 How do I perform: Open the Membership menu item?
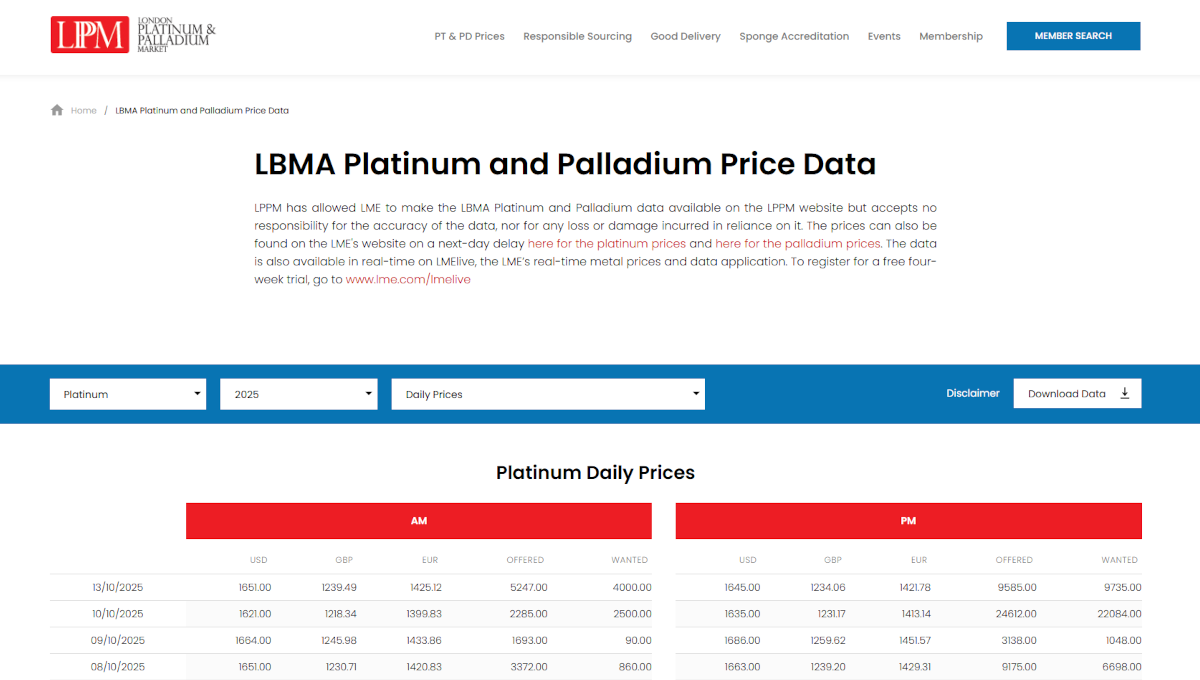pos(951,36)
